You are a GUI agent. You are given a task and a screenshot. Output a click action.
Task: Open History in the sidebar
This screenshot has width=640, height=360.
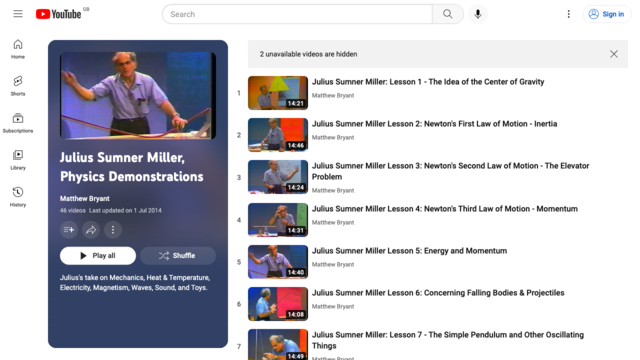[x=18, y=197]
